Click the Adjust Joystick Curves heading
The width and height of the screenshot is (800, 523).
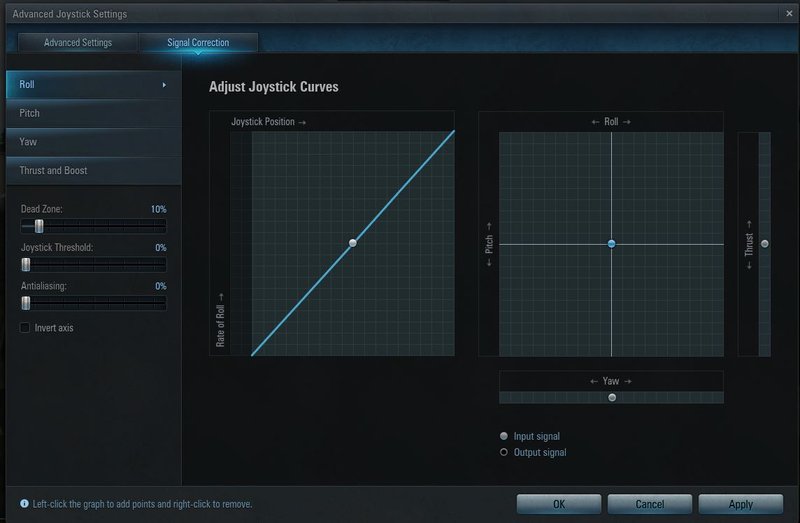(x=273, y=87)
